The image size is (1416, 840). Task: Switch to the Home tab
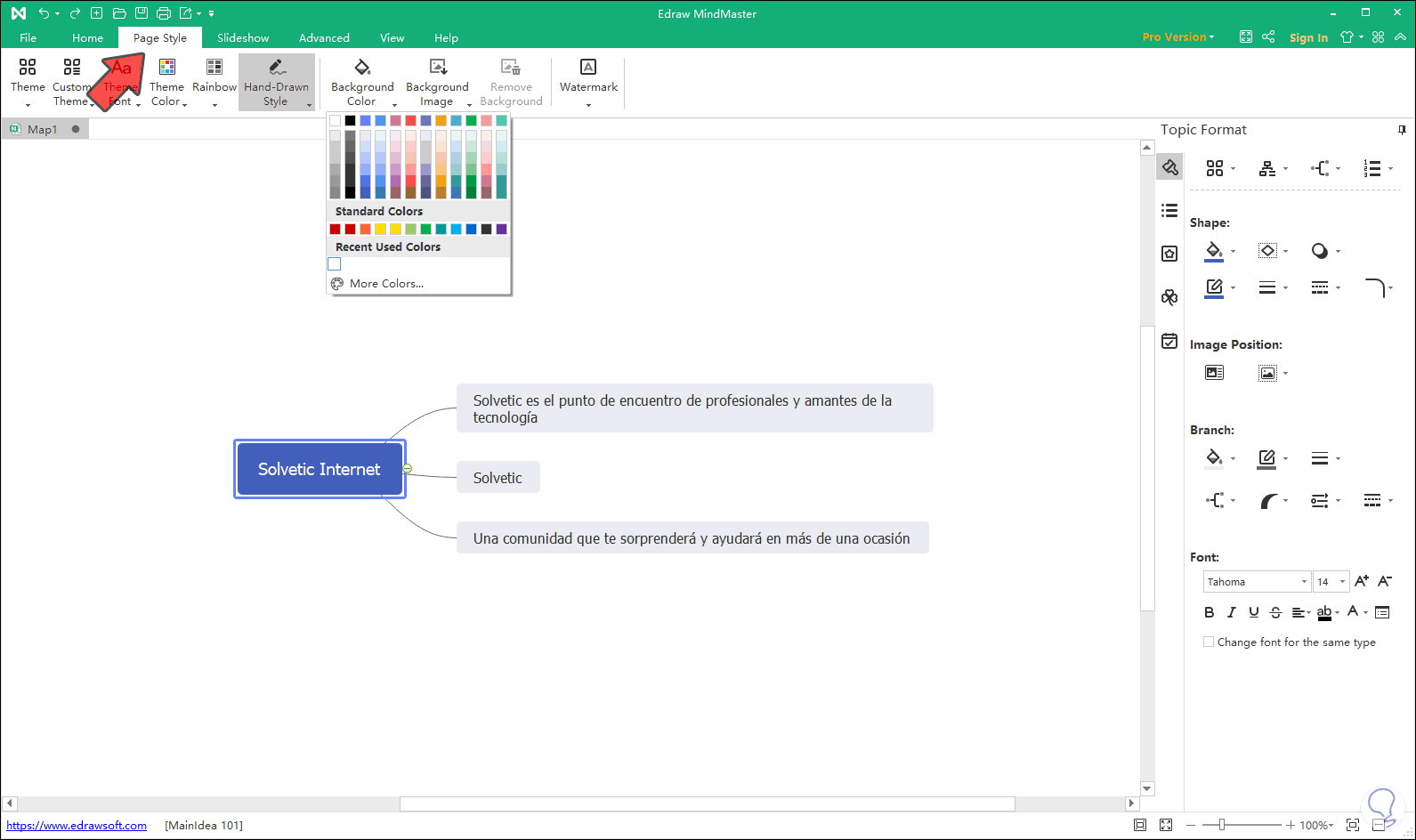coord(88,38)
